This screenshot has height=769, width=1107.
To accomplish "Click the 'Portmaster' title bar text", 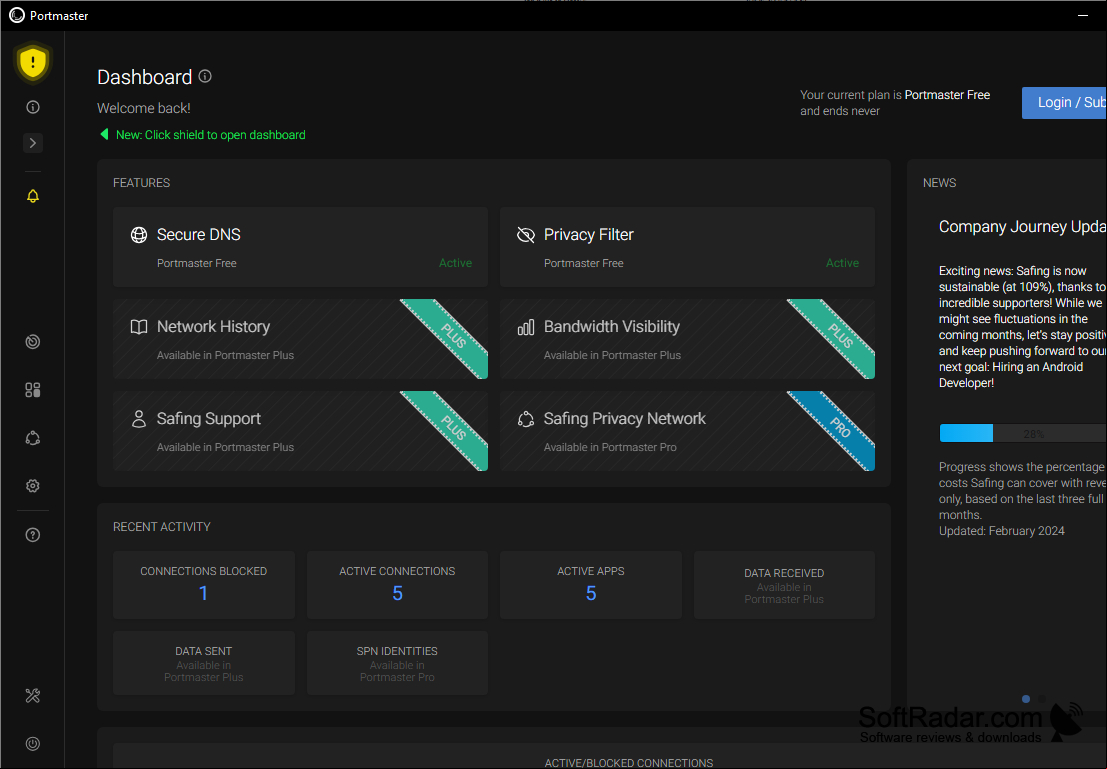I will pyautogui.click(x=59, y=16).
